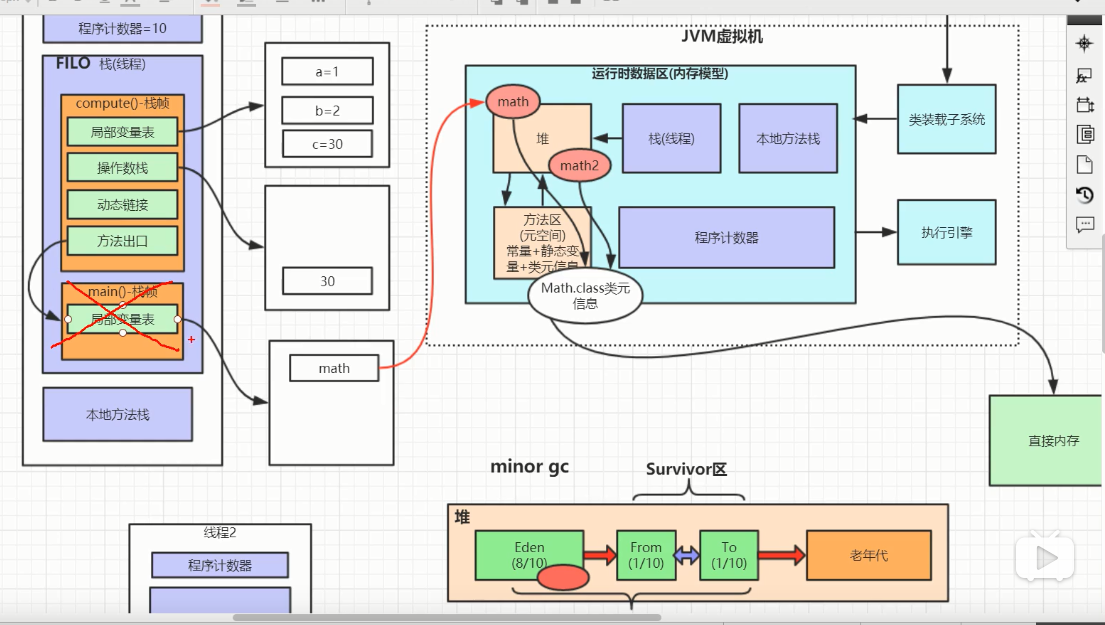Select the 动态链接 block
Screen dimensions: 1105x625
pos(123,205)
